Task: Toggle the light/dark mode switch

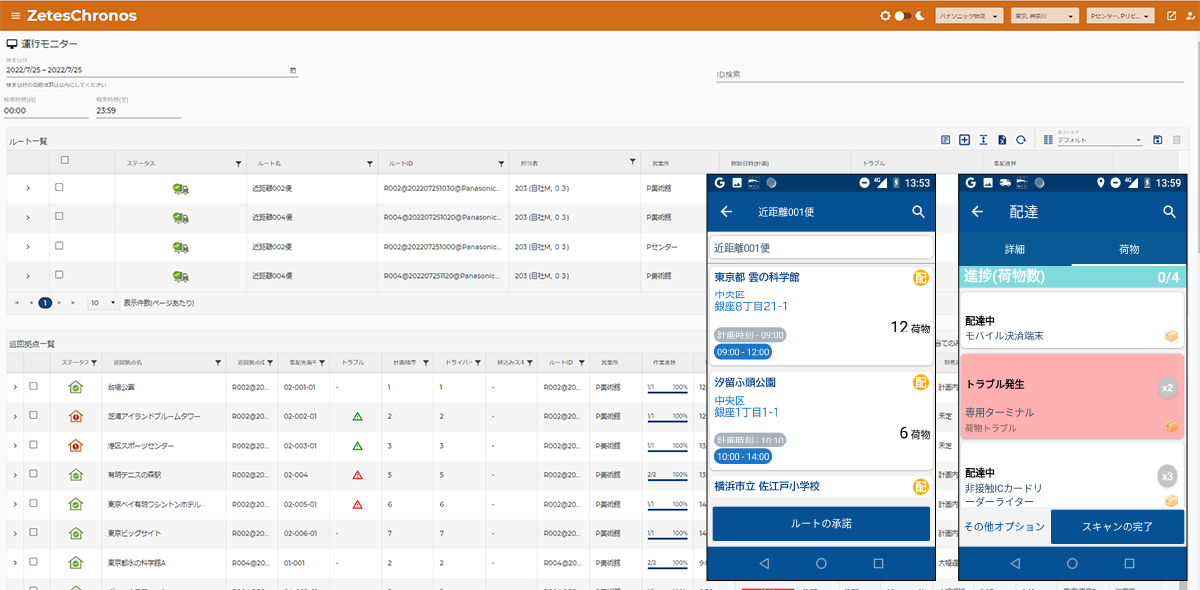Action: [x=903, y=16]
